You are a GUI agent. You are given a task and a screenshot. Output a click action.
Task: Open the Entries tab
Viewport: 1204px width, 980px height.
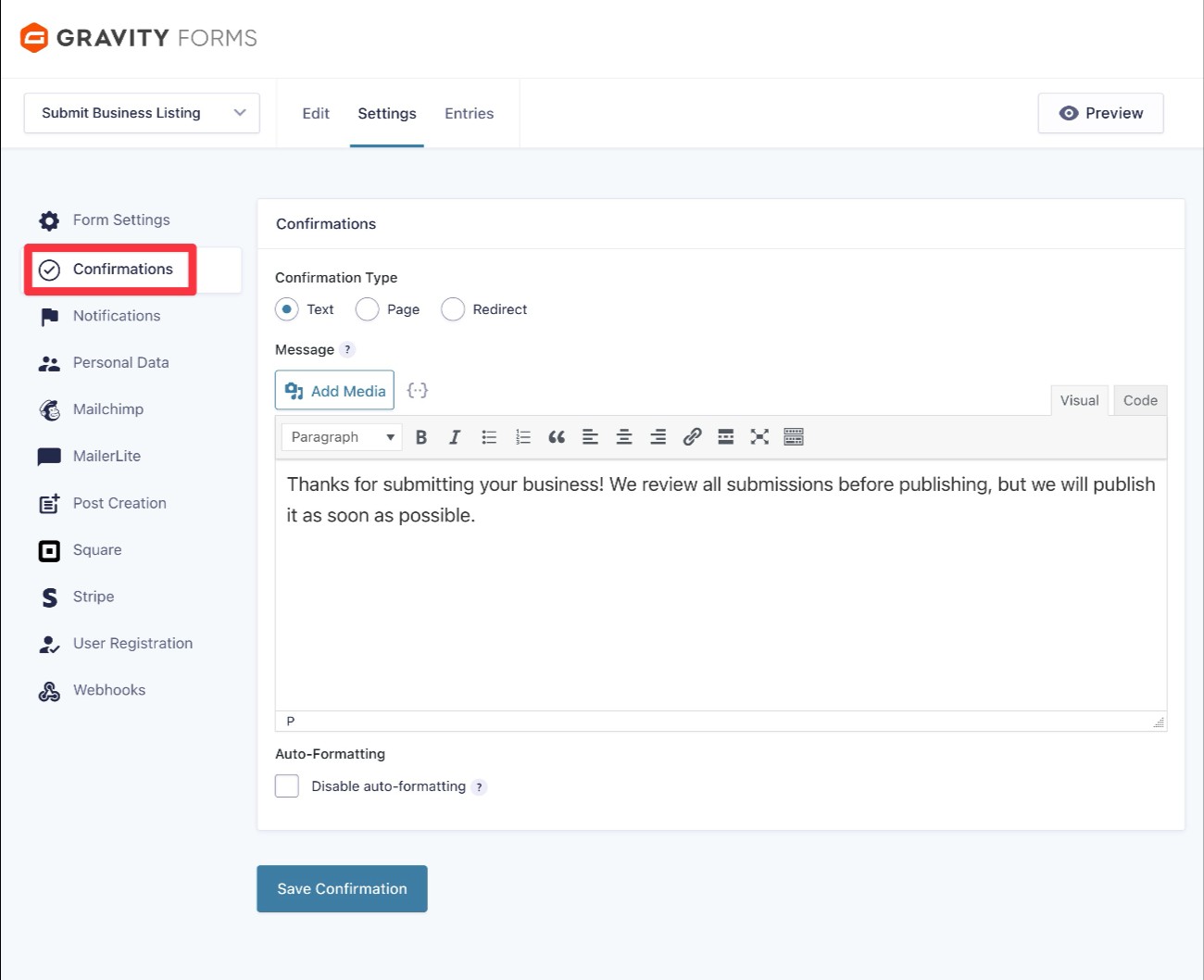469,113
